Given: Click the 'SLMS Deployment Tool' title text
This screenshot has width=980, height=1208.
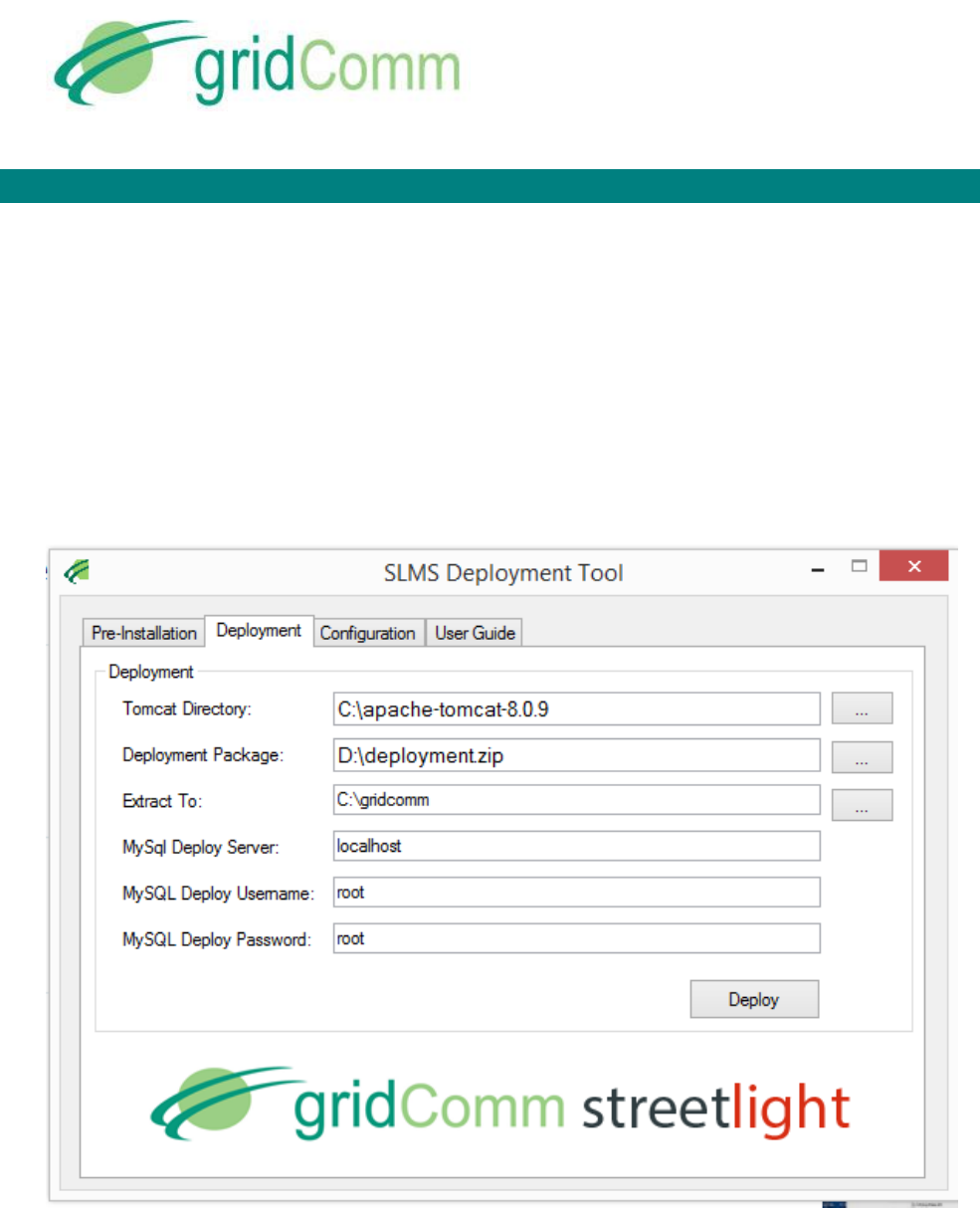Looking at the screenshot, I should click(503, 573).
